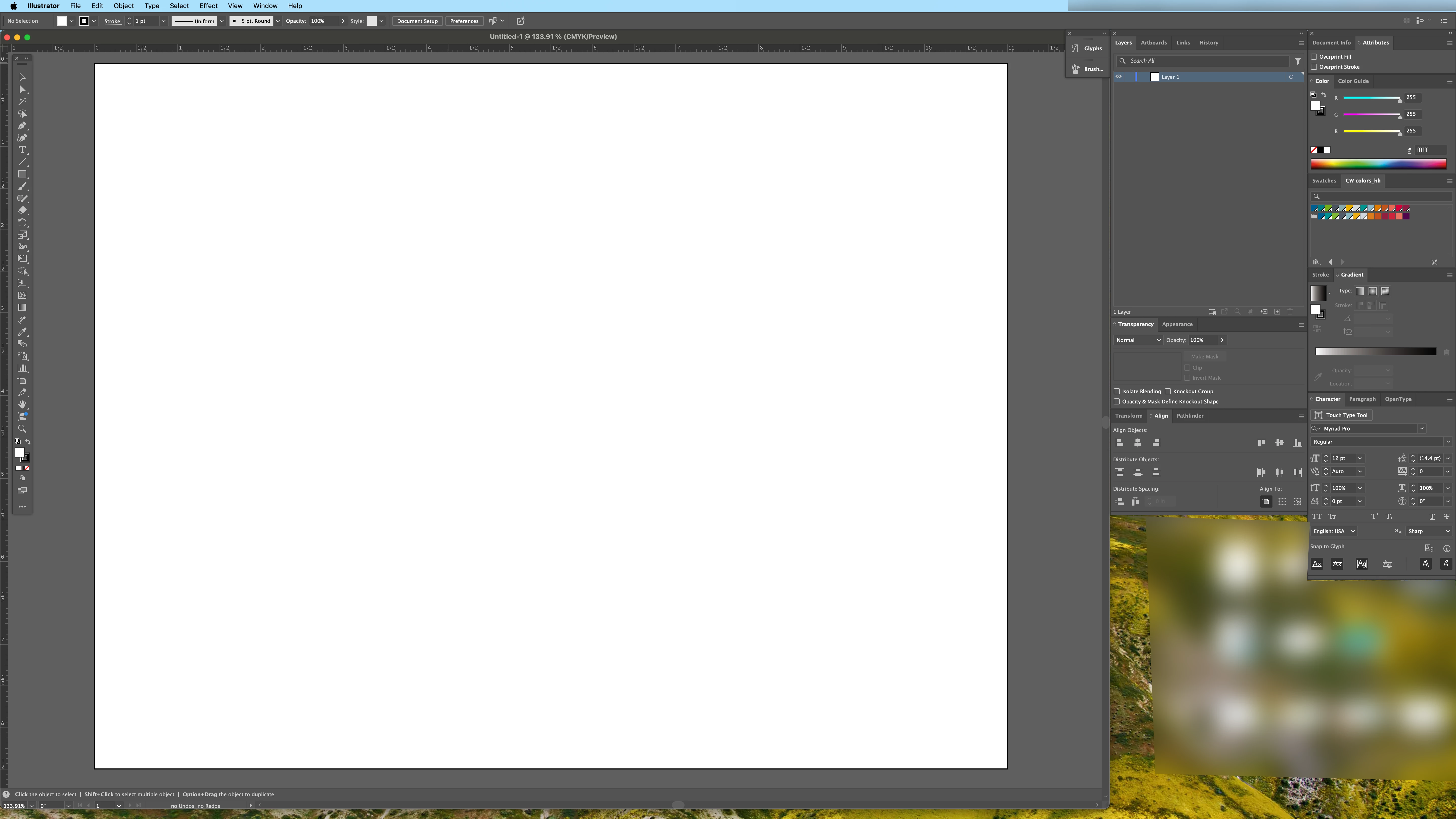Select the Eyedropper tool

[x=22, y=332]
